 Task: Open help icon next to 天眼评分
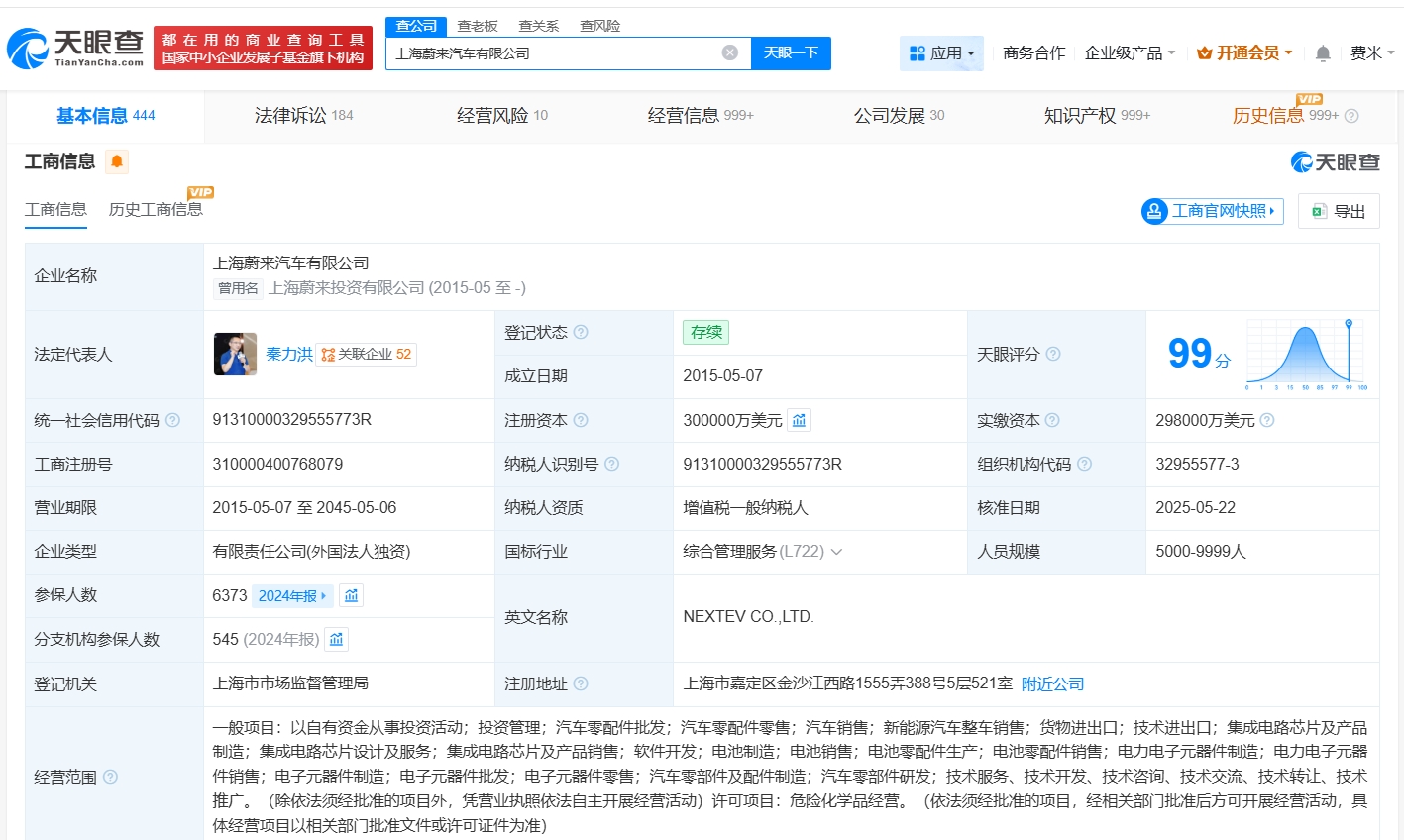point(1053,354)
